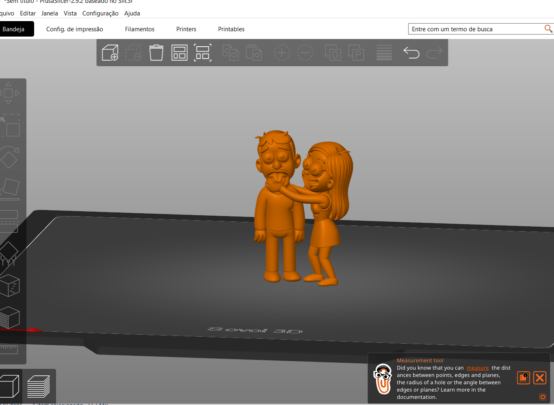
Task: Open the Configuração menu
Action: click(x=100, y=13)
